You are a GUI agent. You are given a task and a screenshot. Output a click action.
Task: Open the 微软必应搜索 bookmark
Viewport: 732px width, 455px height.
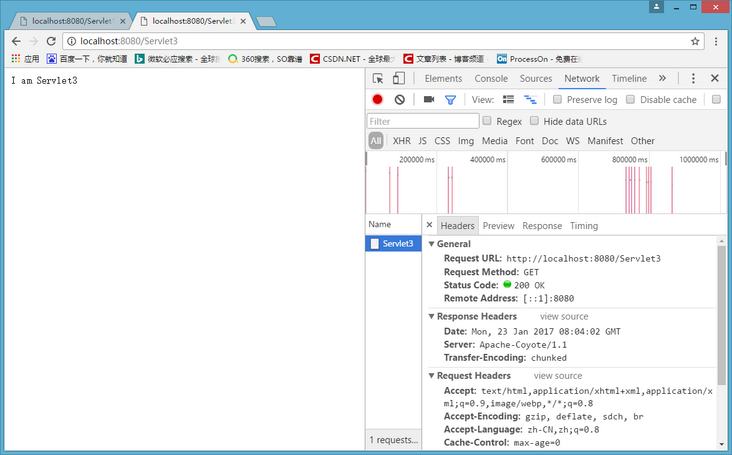click(177, 59)
